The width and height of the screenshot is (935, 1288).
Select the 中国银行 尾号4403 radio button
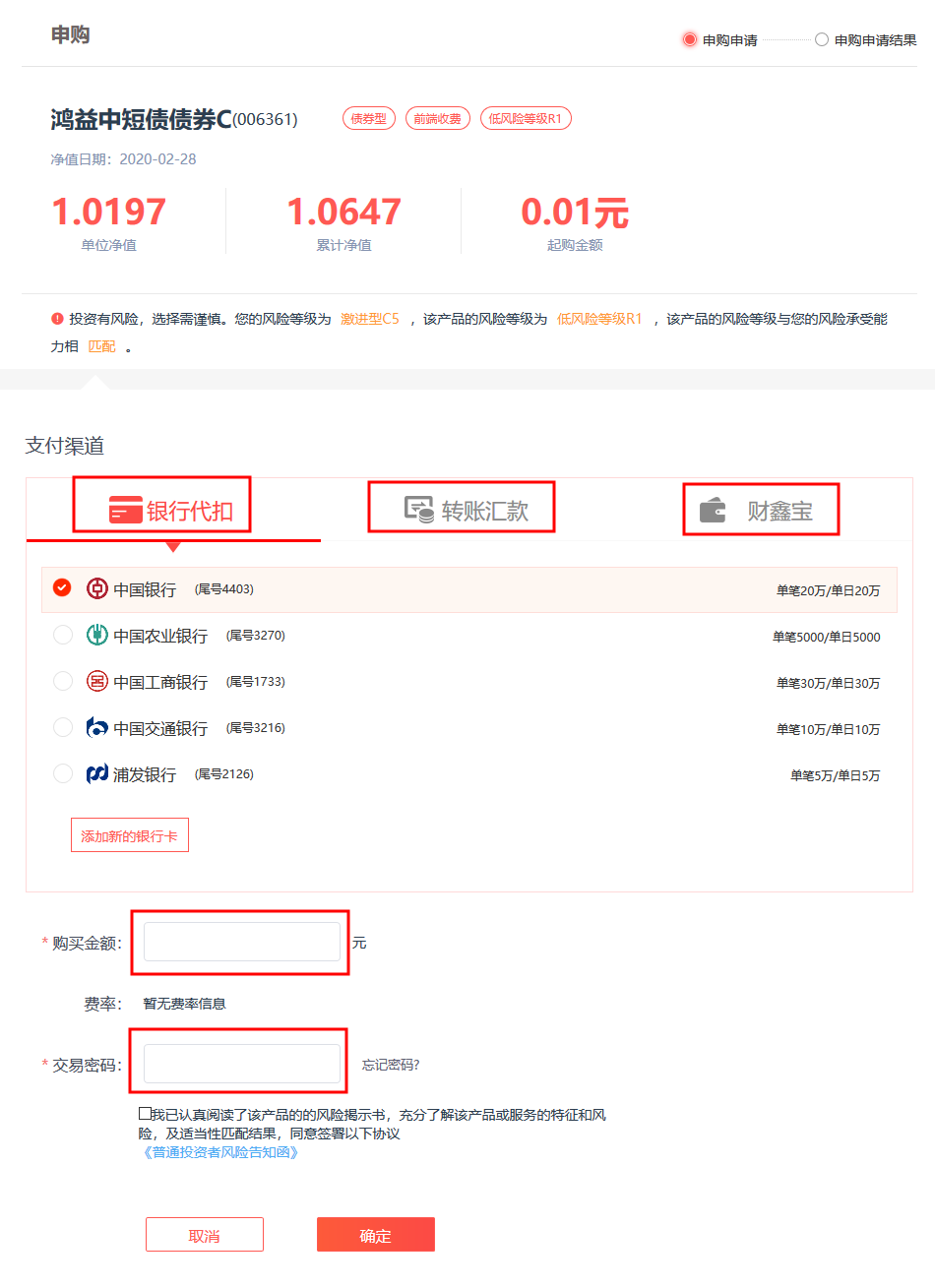[62, 588]
